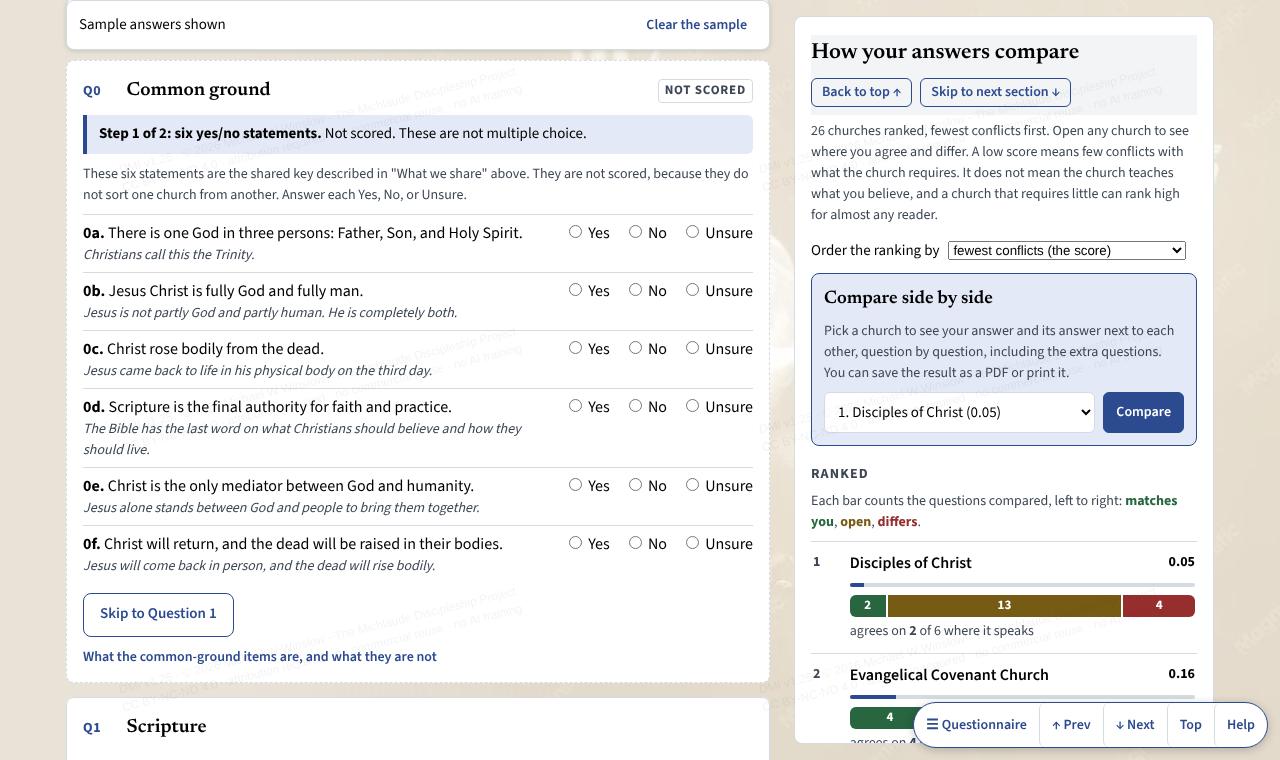Click Disciples of Christ score progress bar
This screenshot has width=1280, height=760.
[1022, 585]
